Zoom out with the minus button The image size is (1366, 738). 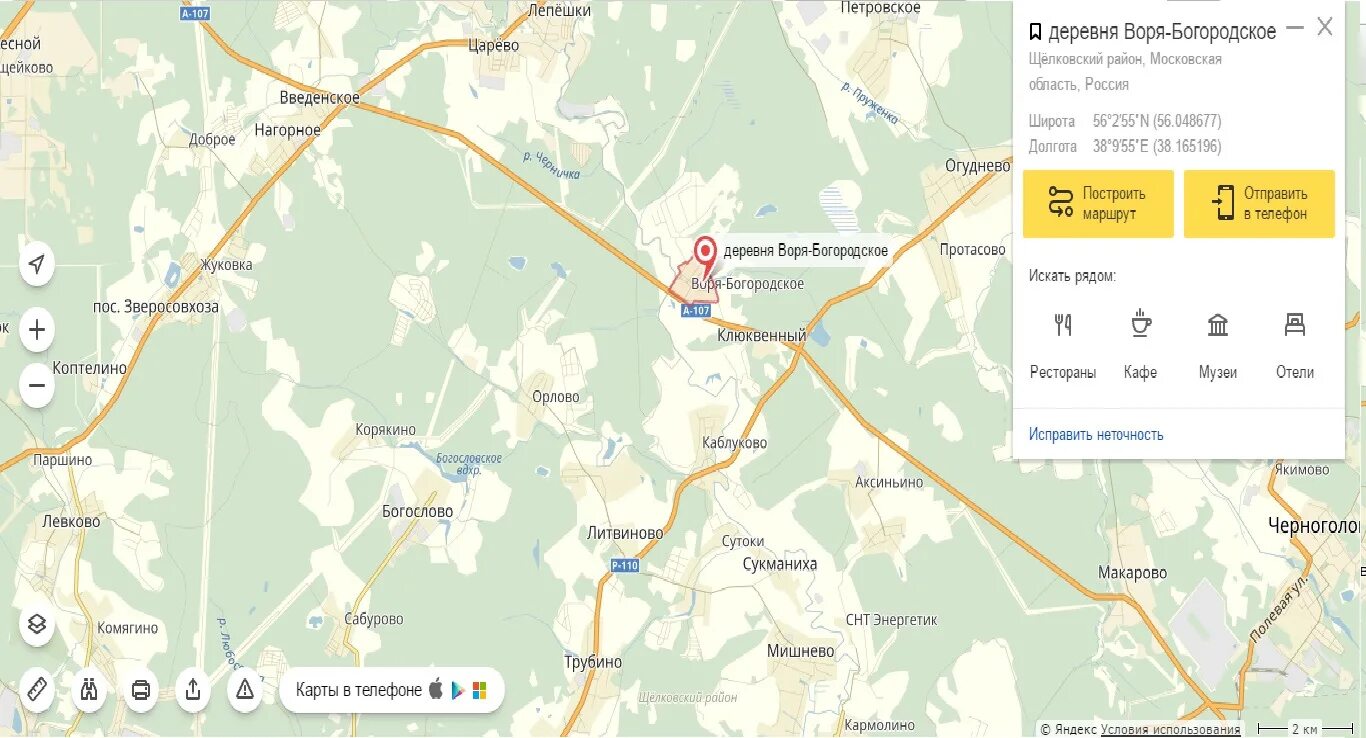pyautogui.click(x=37, y=385)
